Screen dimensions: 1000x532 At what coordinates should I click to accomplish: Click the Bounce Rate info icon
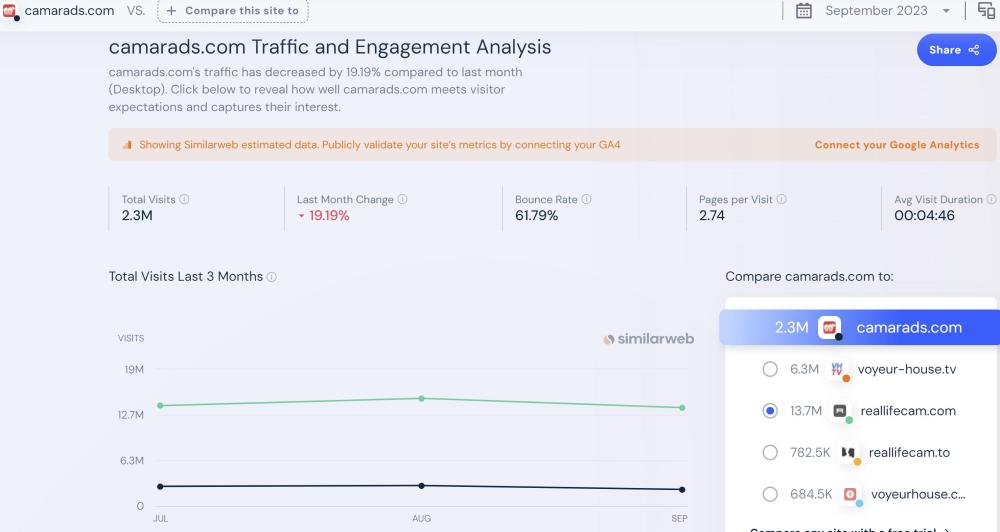click(587, 200)
